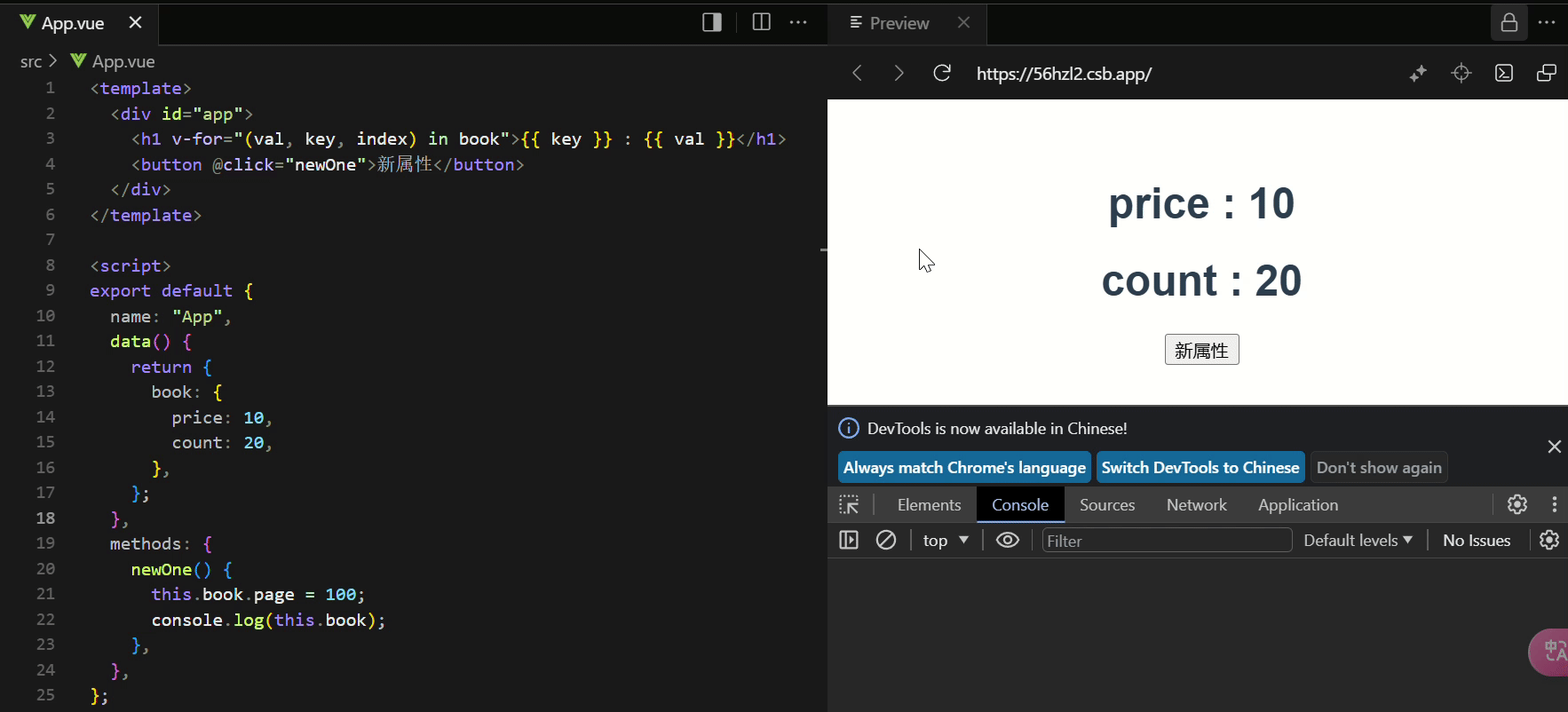Click line number 18 in the gutter
Viewport: 1568px width, 712px height.
[45, 518]
